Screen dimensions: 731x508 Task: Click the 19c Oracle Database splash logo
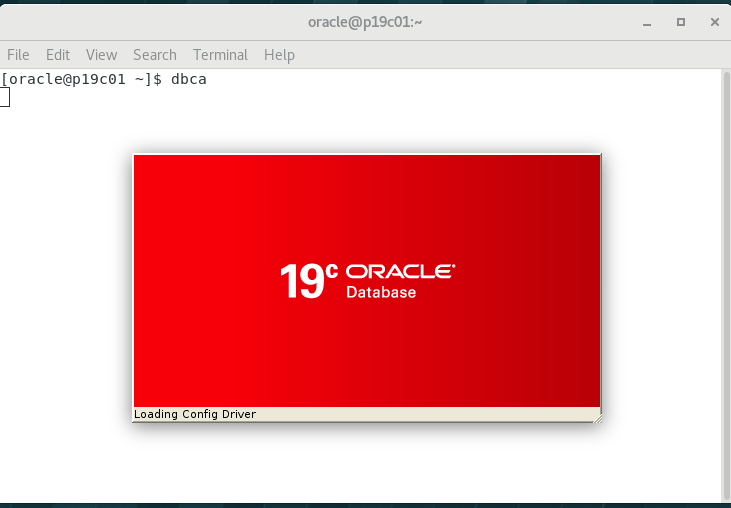coord(367,281)
